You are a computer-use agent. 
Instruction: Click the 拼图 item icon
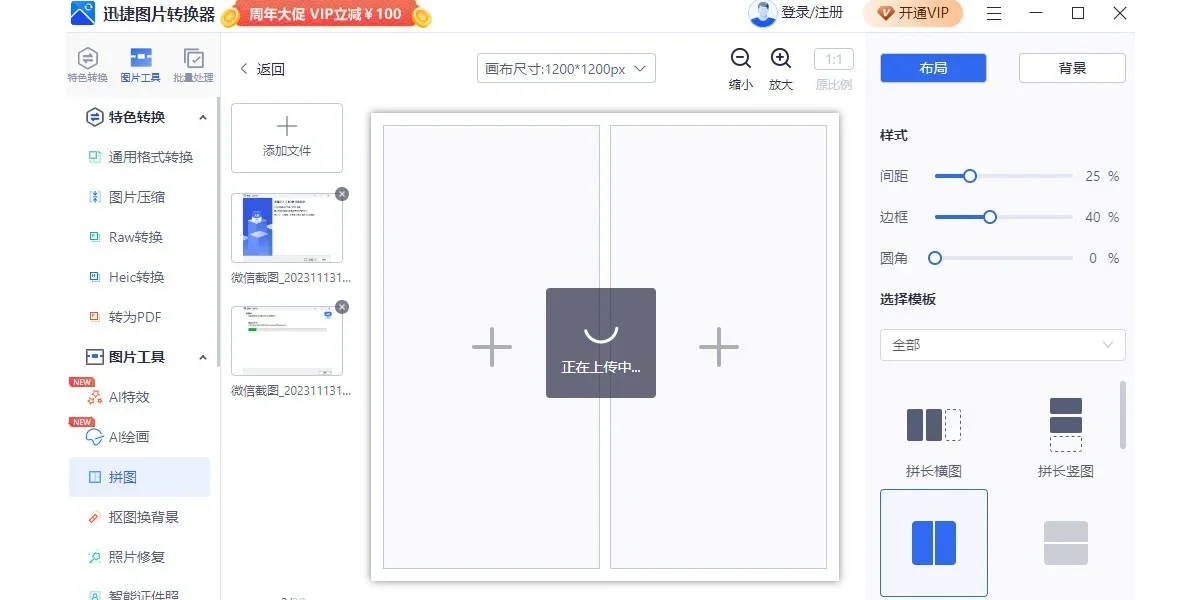[95, 477]
